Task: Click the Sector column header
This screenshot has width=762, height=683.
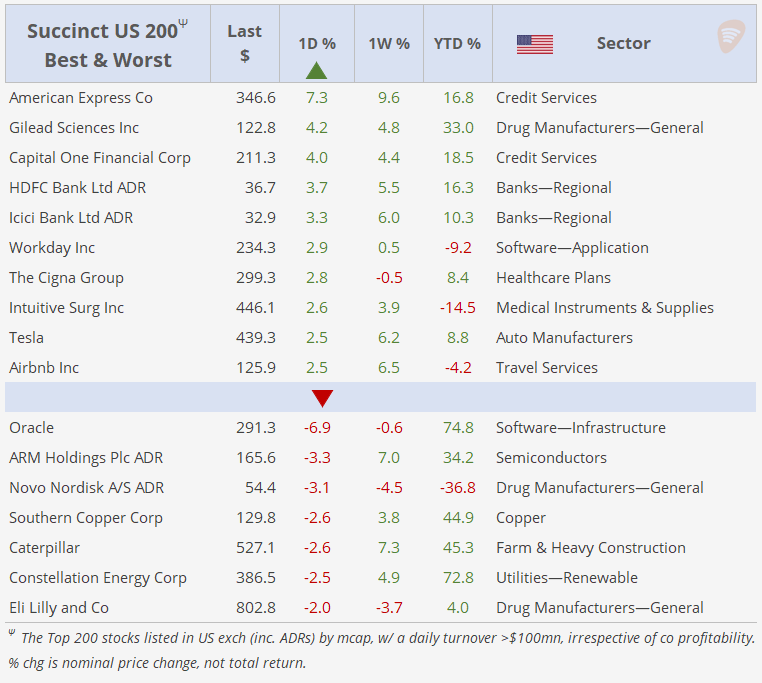Action: point(623,43)
